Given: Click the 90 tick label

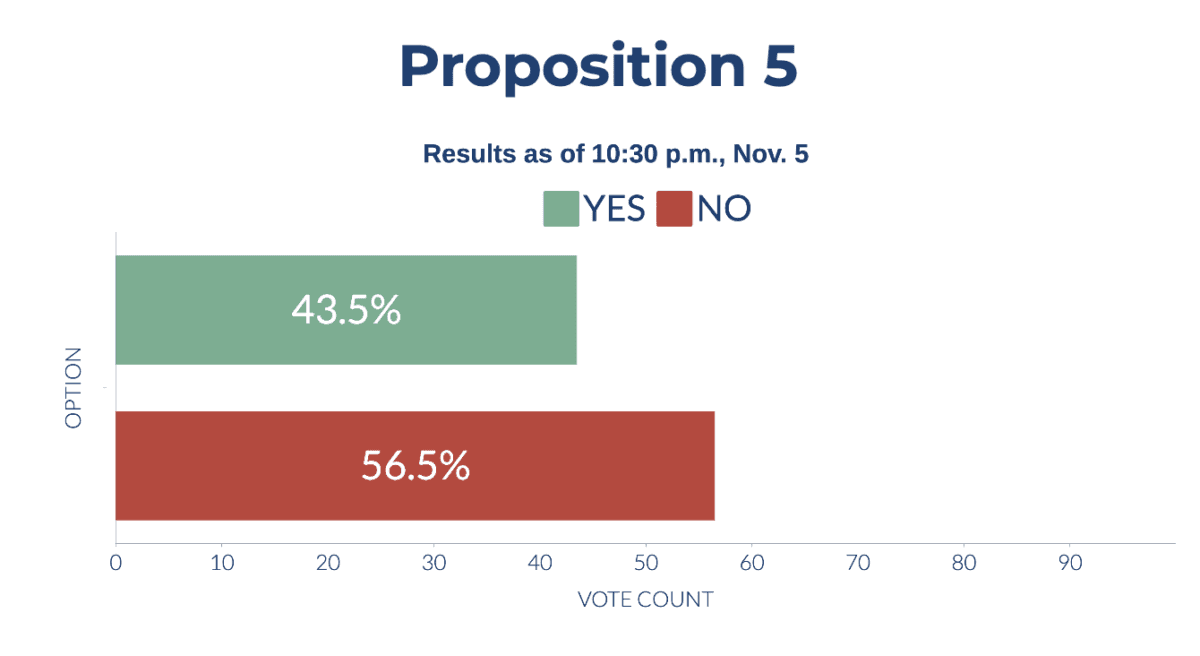Looking at the screenshot, I should pos(1070,563).
